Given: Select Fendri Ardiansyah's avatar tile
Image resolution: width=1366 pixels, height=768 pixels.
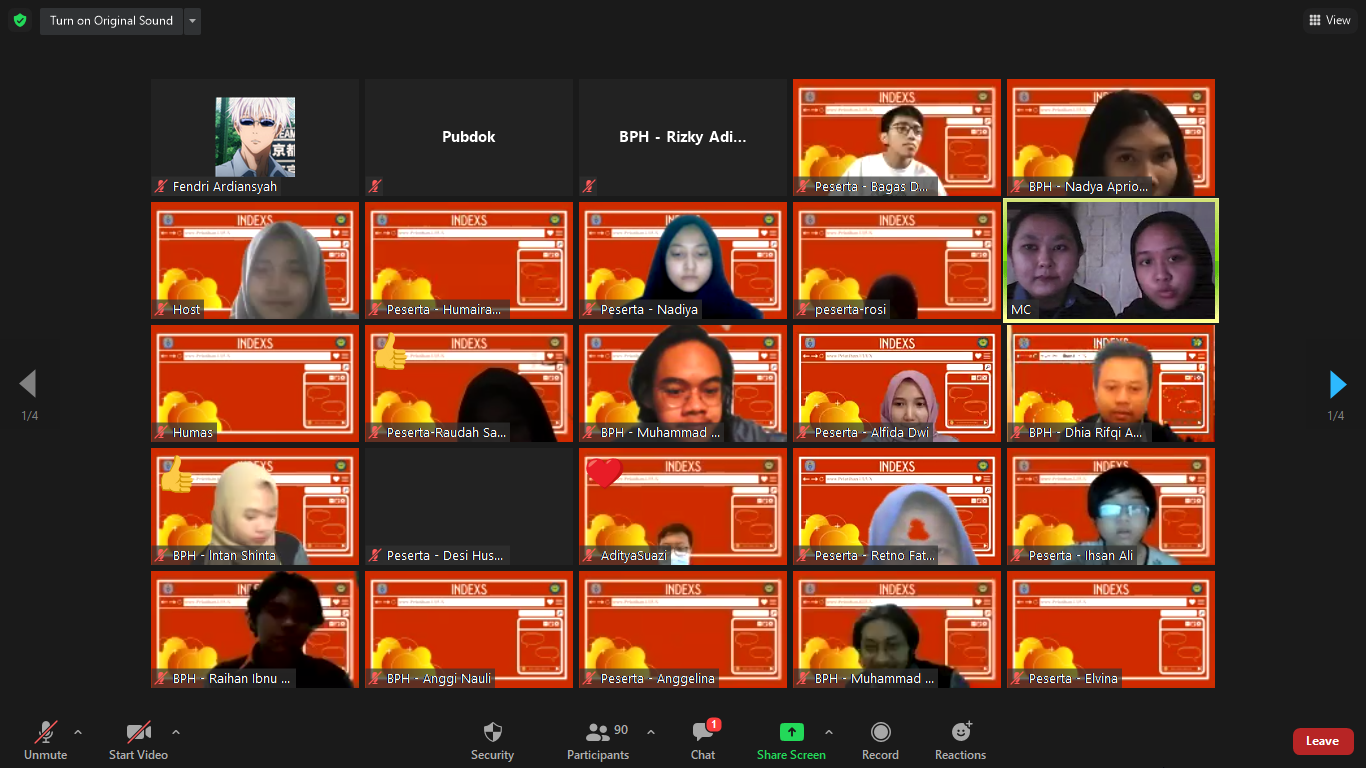Looking at the screenshot, I should pos(255,138).
